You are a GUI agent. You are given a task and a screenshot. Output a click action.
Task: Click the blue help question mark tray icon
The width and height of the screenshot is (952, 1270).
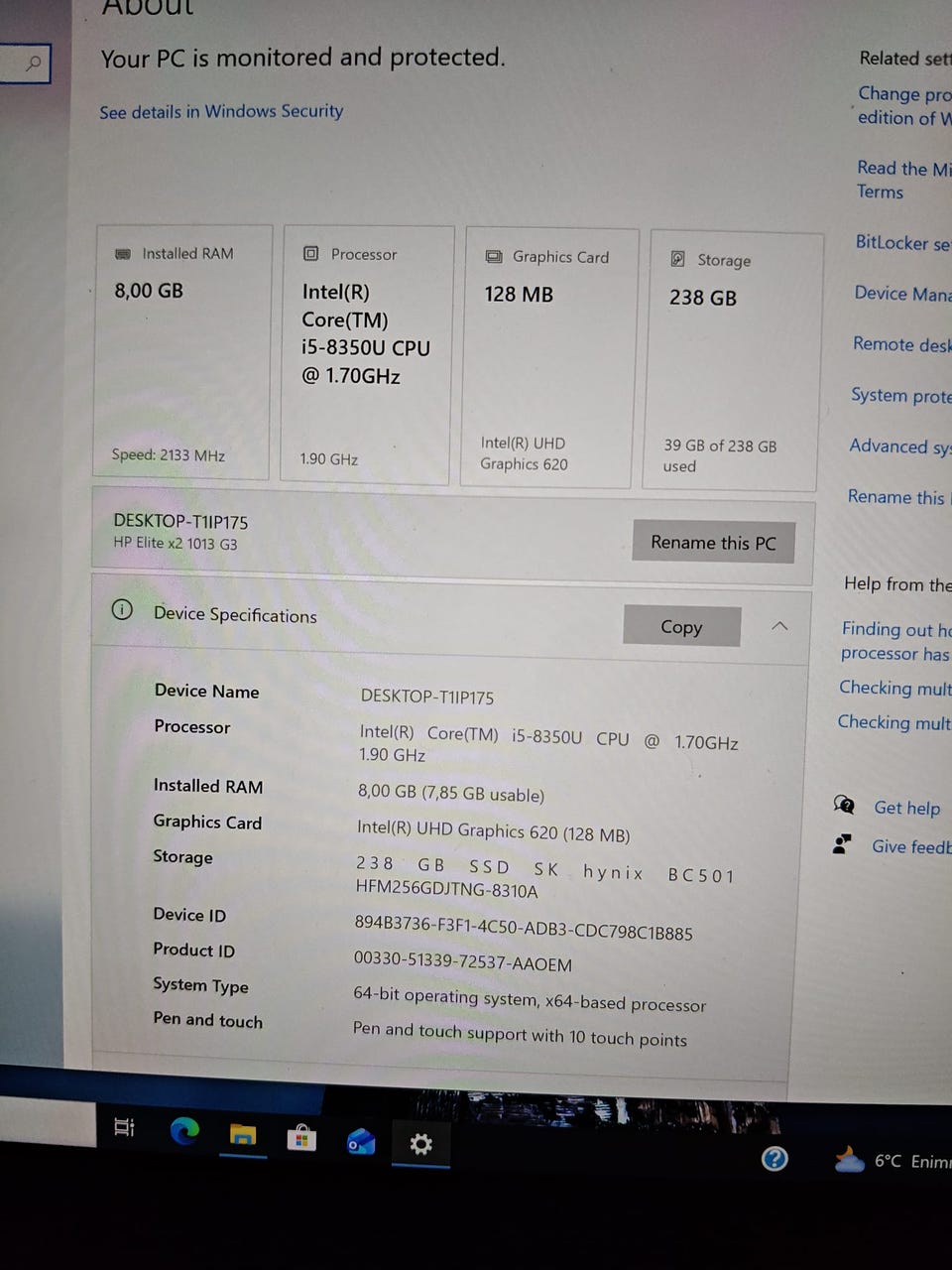pyautogui.click(x=774, y=1158)
